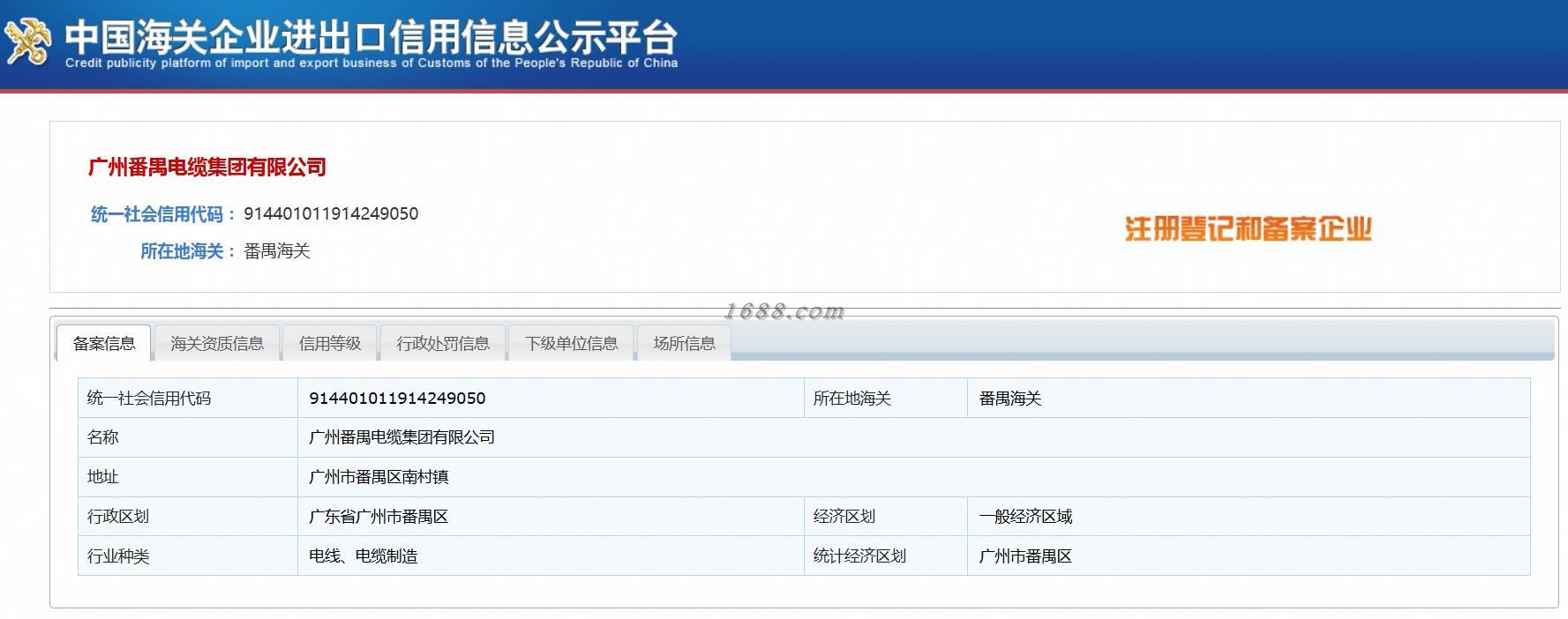Click the 统计经济区划 cell label
1568x619 pixels.
coord(859,556)
